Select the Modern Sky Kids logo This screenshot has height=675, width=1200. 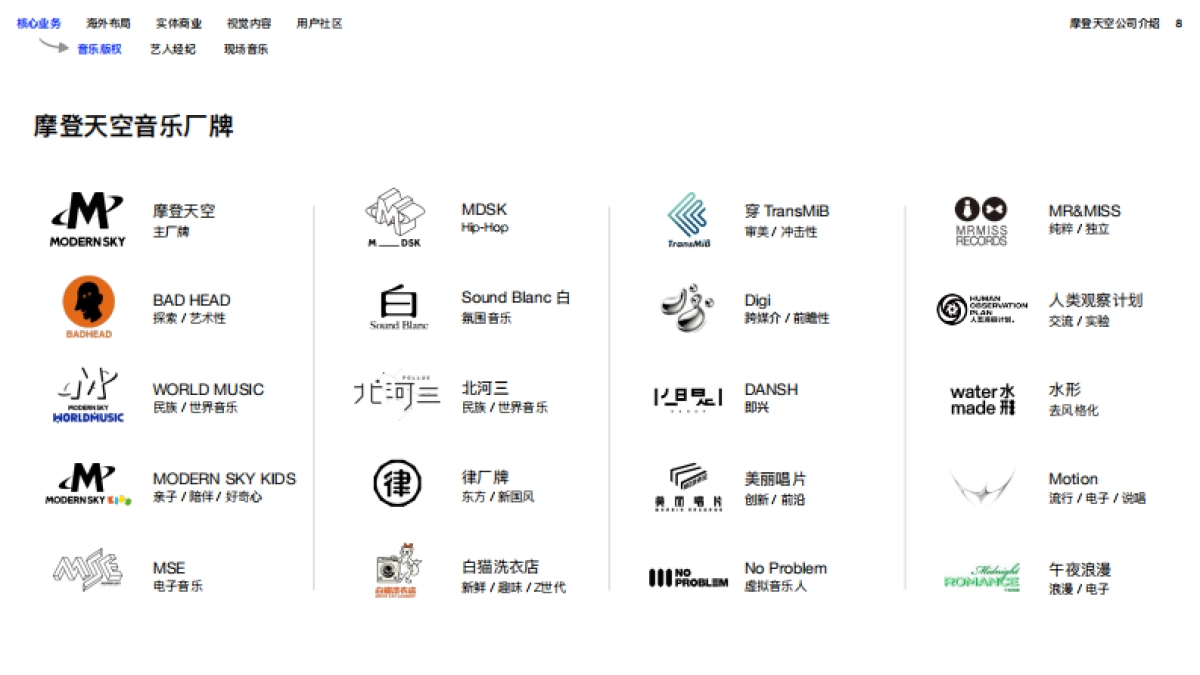pos(88,485)
